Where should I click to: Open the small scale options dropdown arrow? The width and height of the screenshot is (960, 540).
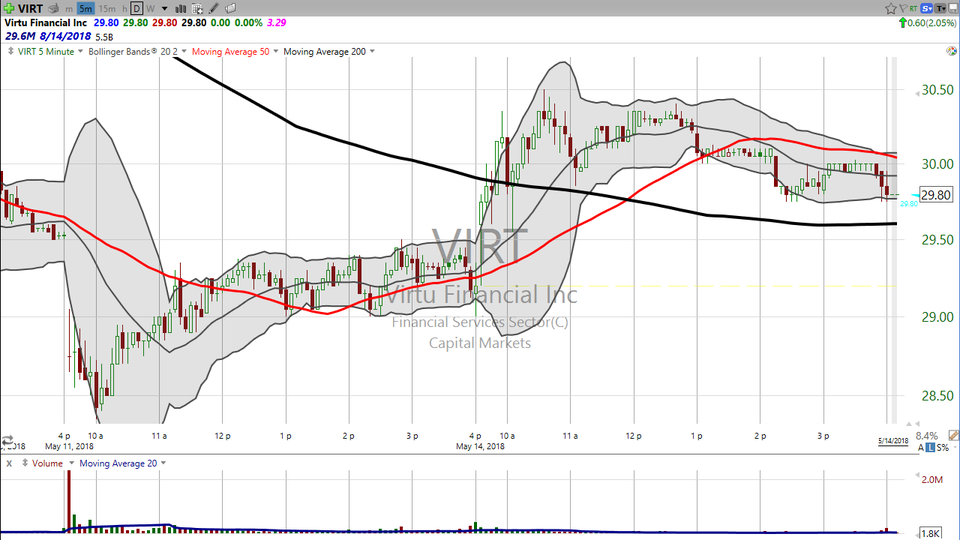point(954,448)
